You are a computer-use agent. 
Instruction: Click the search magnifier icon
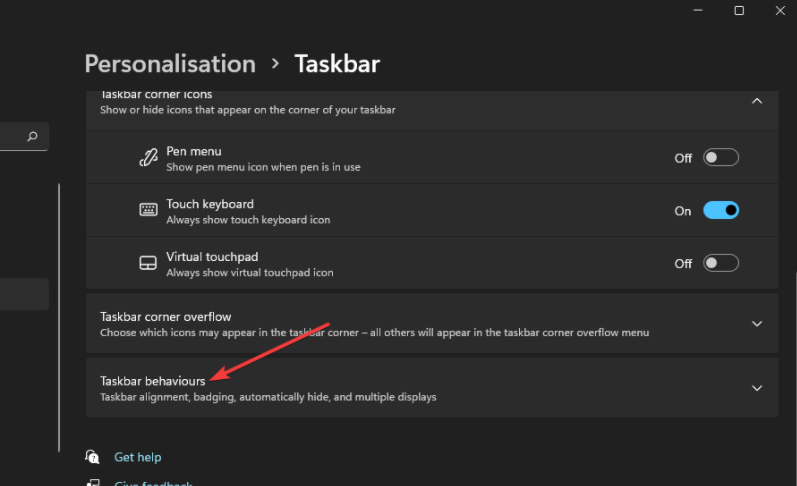(x=32, y=137)
